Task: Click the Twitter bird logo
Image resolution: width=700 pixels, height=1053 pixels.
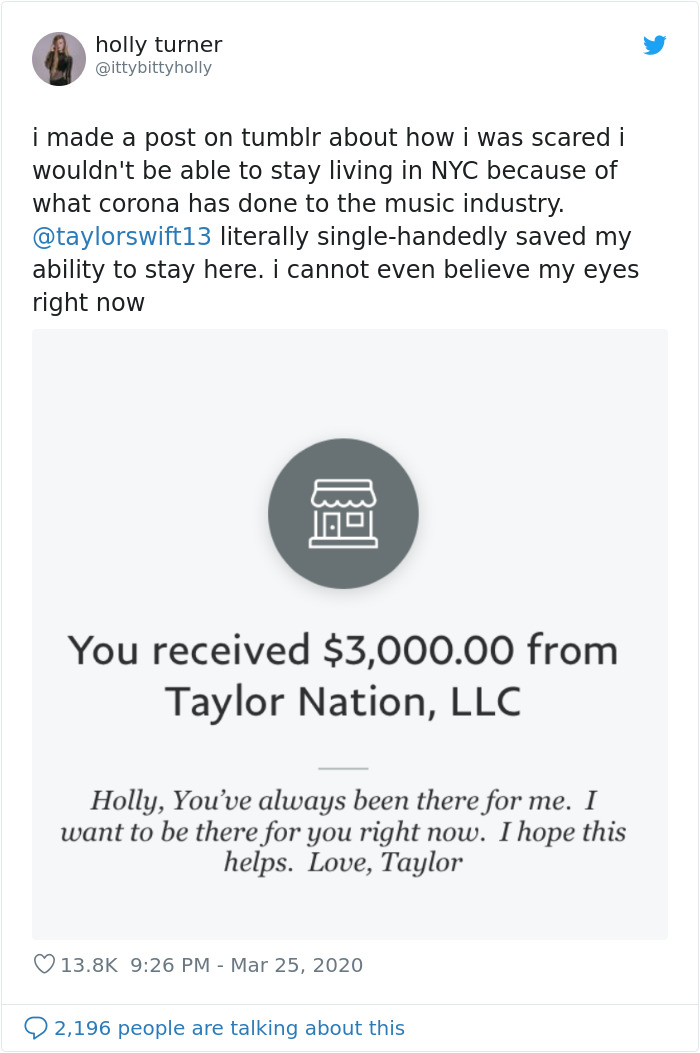Action: click(x=657, y=45)
